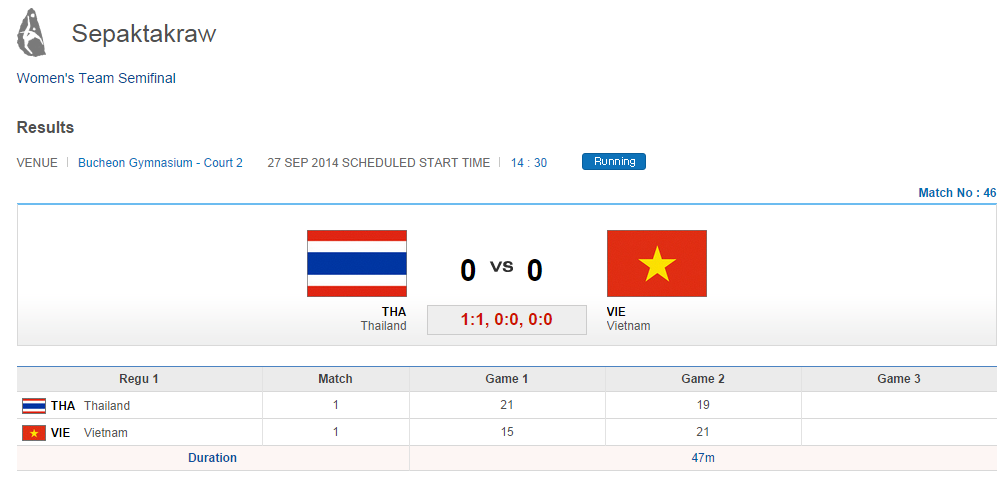Click Vietnam's Game 2 score of 21

pos(703,433)
